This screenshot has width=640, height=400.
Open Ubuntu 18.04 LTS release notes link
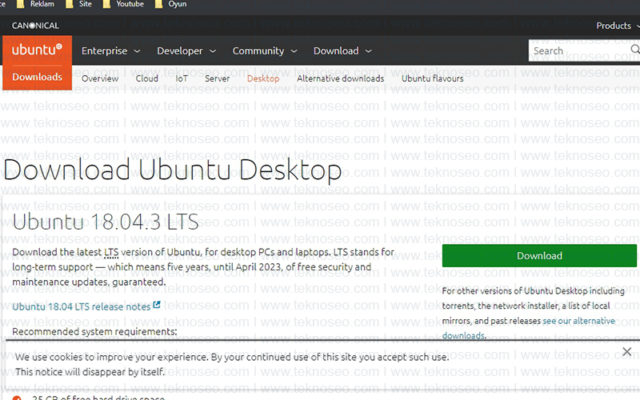81,307
